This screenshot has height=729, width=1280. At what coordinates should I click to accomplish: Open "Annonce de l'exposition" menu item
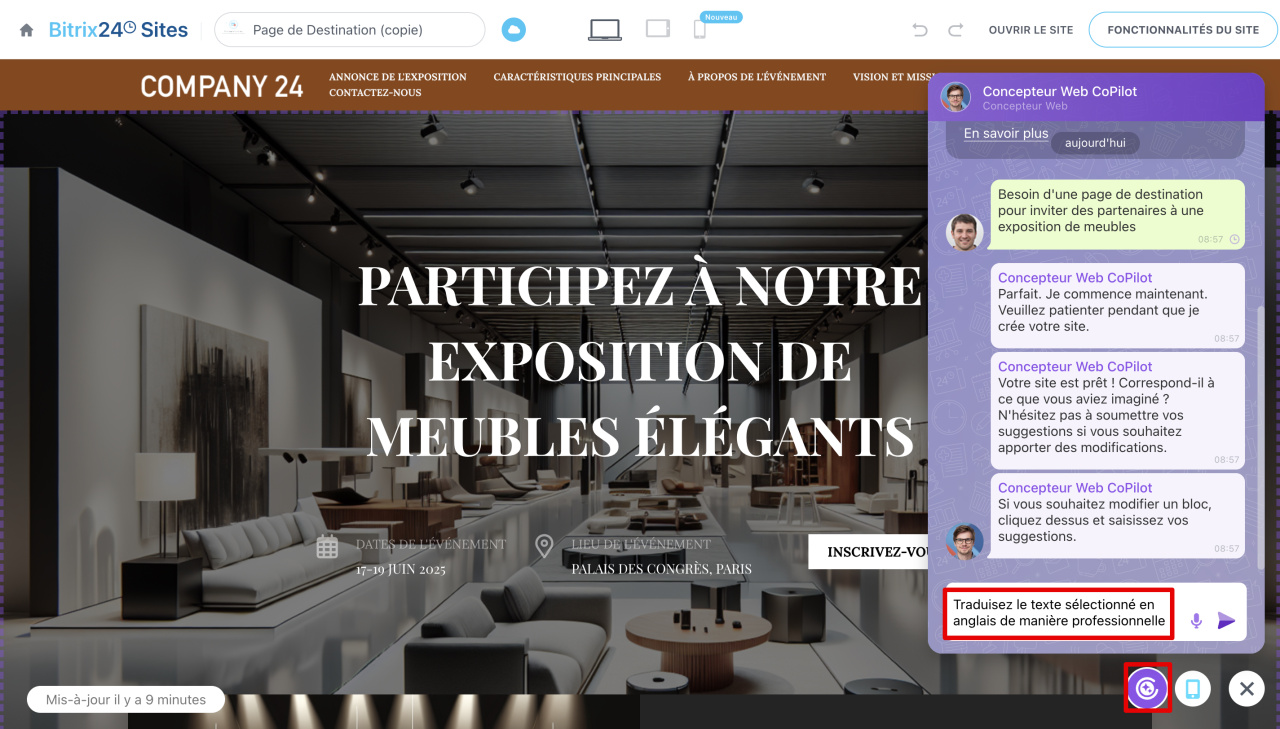(x=398, y=77)
